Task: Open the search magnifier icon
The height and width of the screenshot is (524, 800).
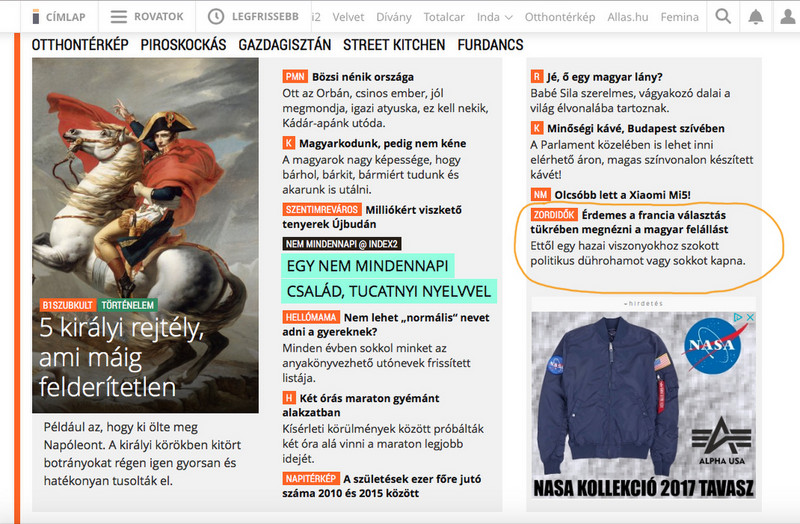Action: click(x=723, y=16)
